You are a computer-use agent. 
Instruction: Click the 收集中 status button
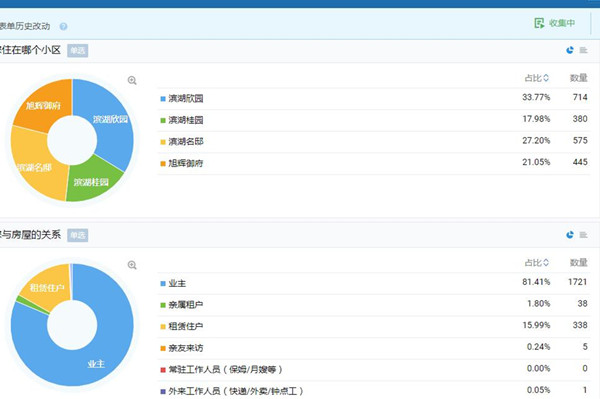pyautogui.click(x=555, y=23)
